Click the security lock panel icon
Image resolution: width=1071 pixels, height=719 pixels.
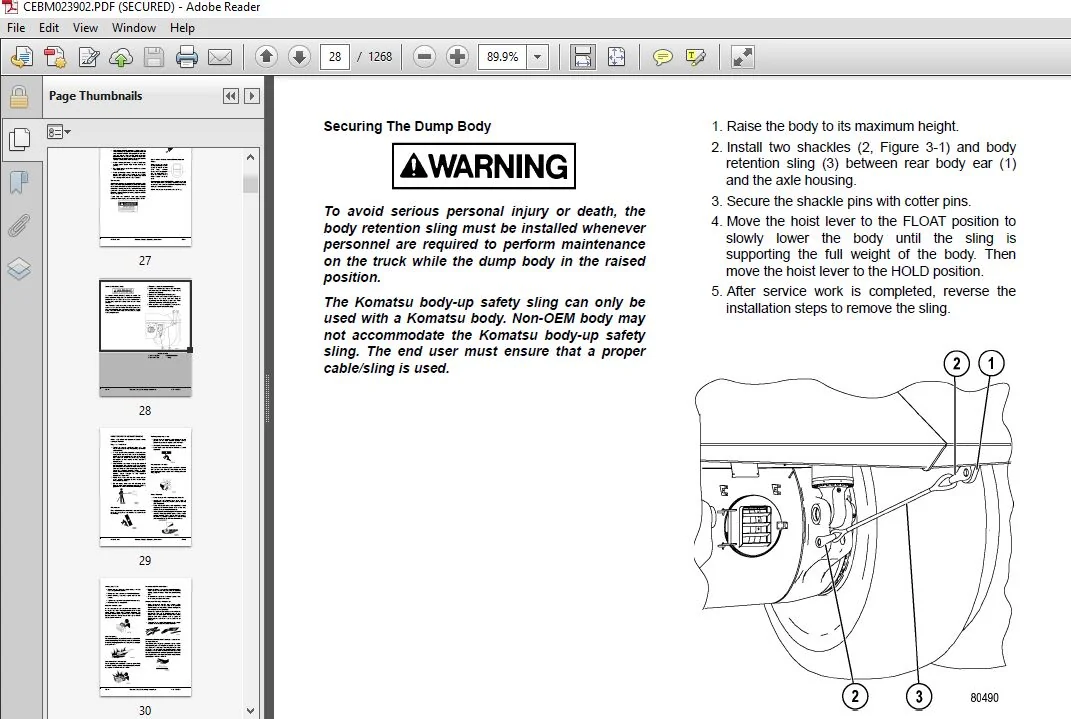point(18,98)
